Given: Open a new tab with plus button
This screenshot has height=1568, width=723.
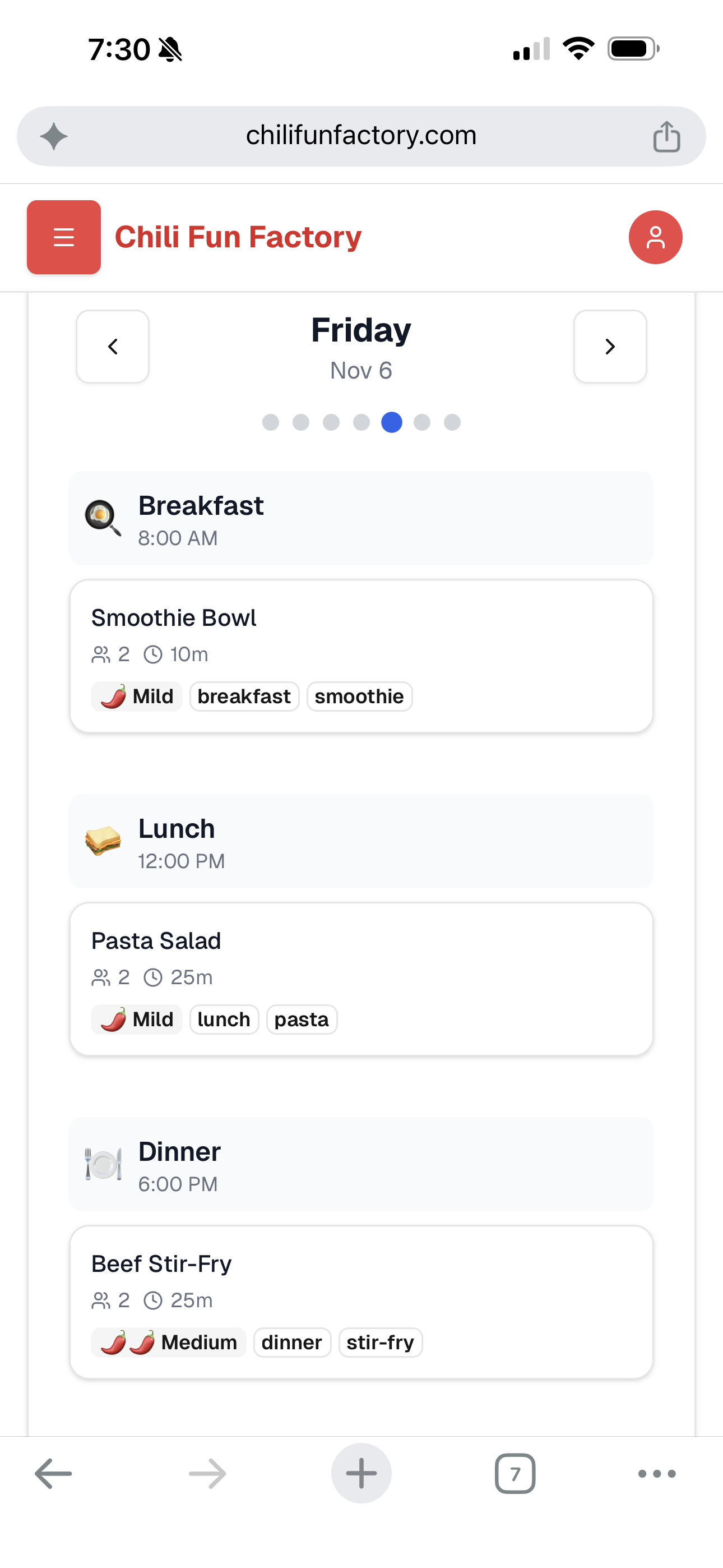Looking at the screenshot, I should pos(361,1473).
